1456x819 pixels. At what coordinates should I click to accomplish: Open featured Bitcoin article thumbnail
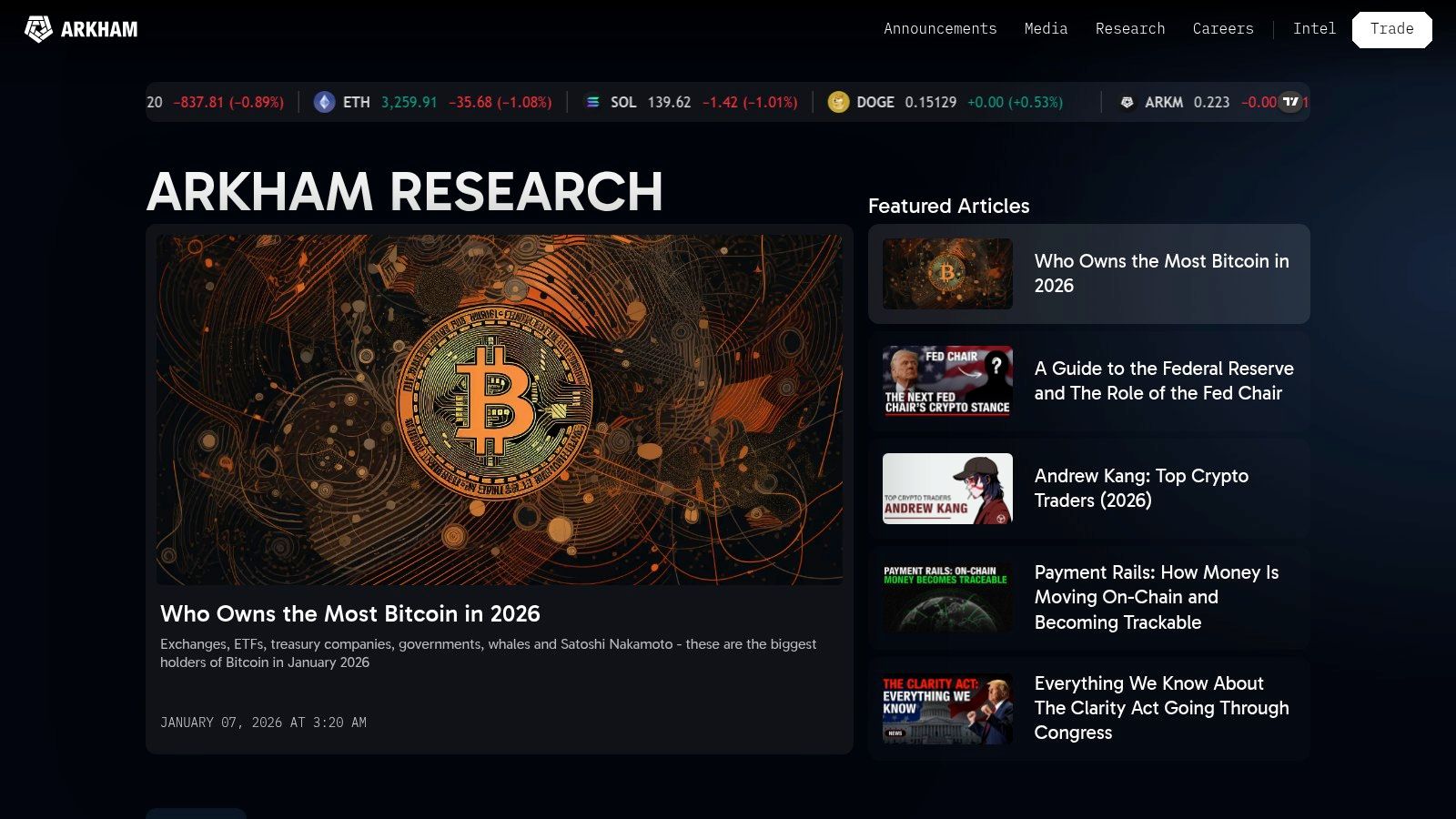click(947, 274)
